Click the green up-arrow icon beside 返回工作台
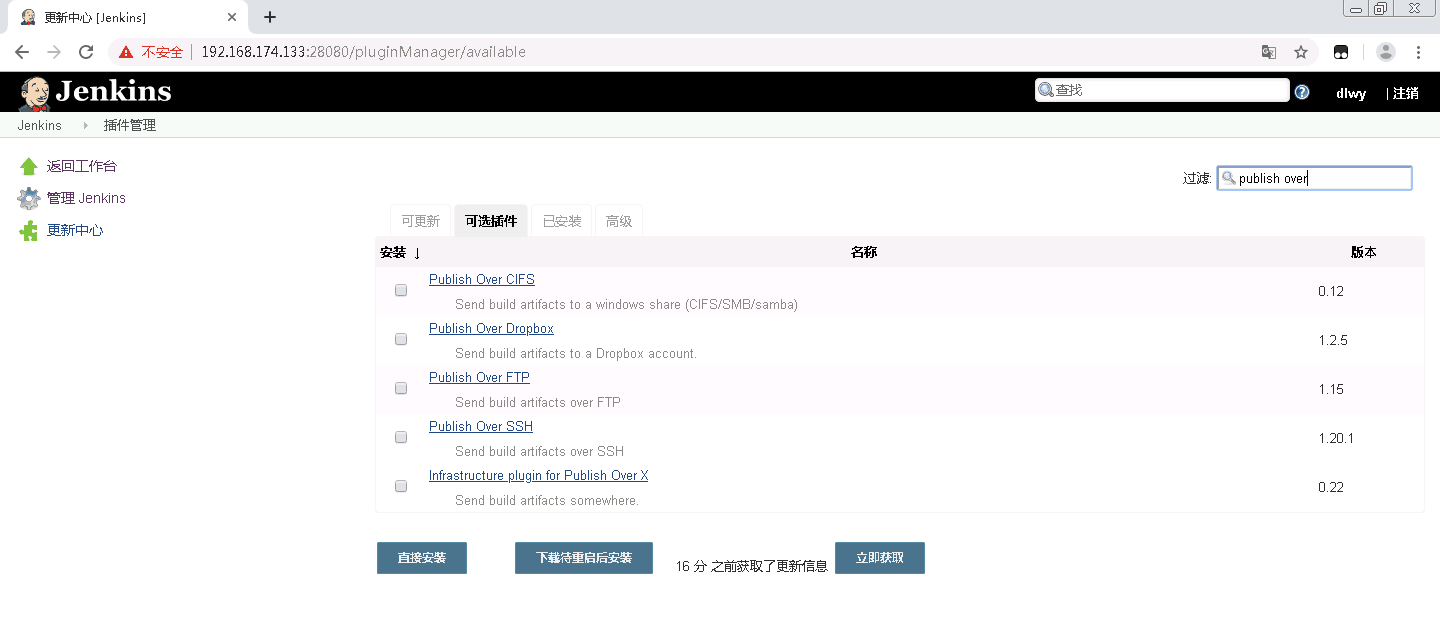The width and height of the screenshot is (1440, 639). pyautogui.click(x=29, y=167)
